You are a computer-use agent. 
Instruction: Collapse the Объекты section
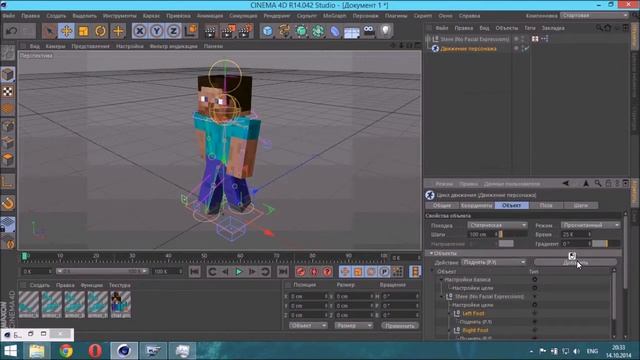431,253
